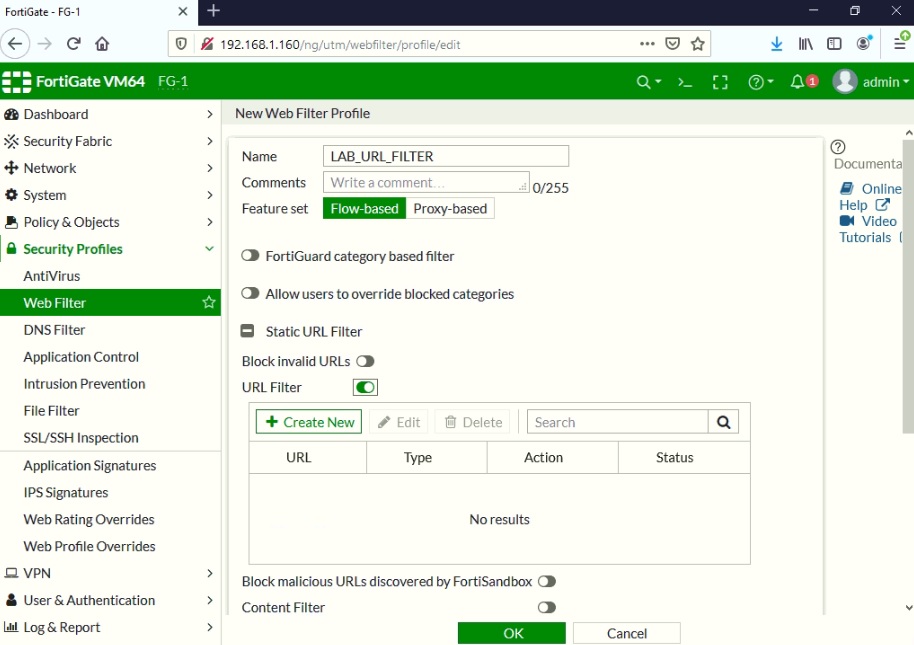The width and height of the screenshot is (914, 645).
Task: Click OK to save the profile
Action: 511,632
